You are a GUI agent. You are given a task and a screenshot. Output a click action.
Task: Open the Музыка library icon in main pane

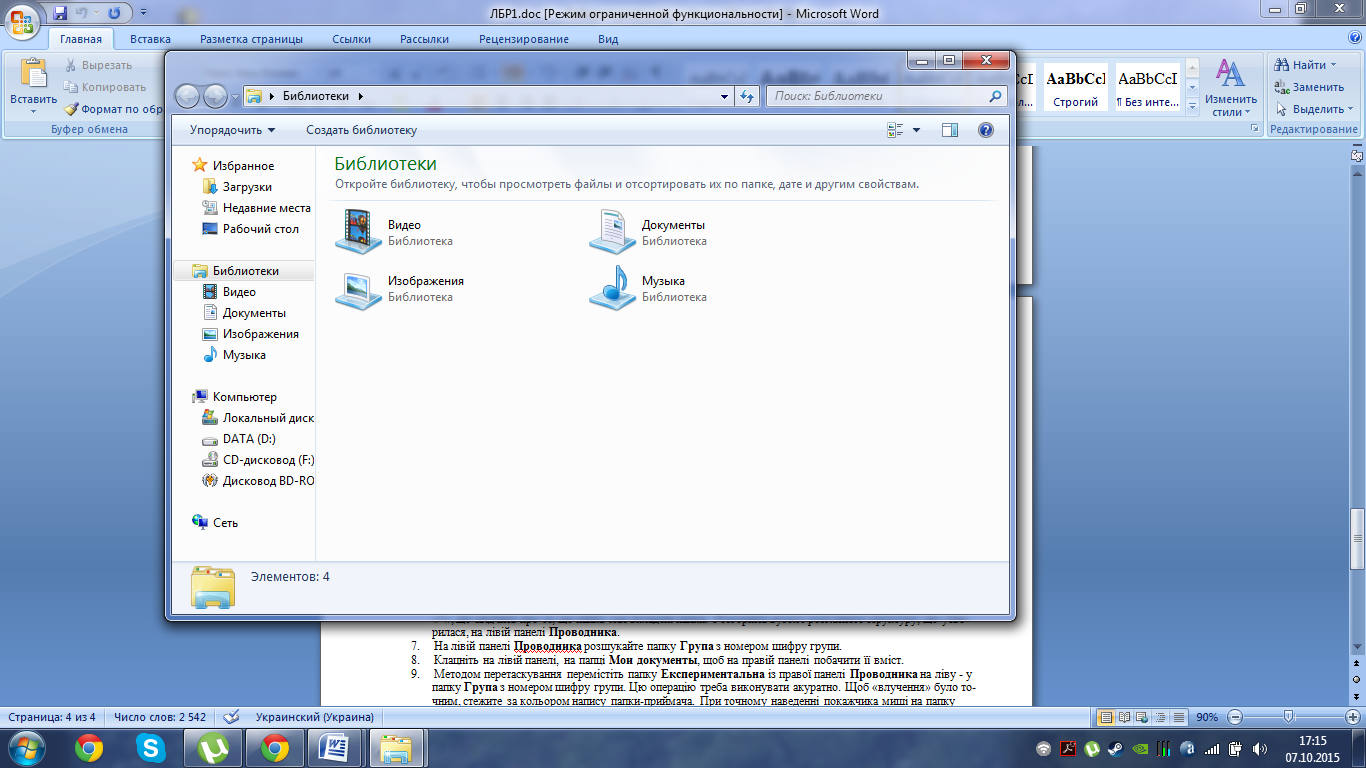(x=612, y=288)
